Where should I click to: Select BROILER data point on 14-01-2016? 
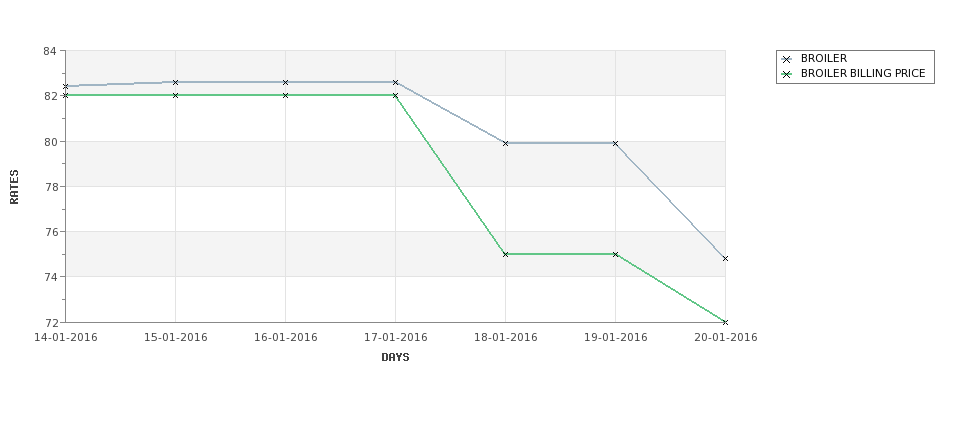point(65,86)
